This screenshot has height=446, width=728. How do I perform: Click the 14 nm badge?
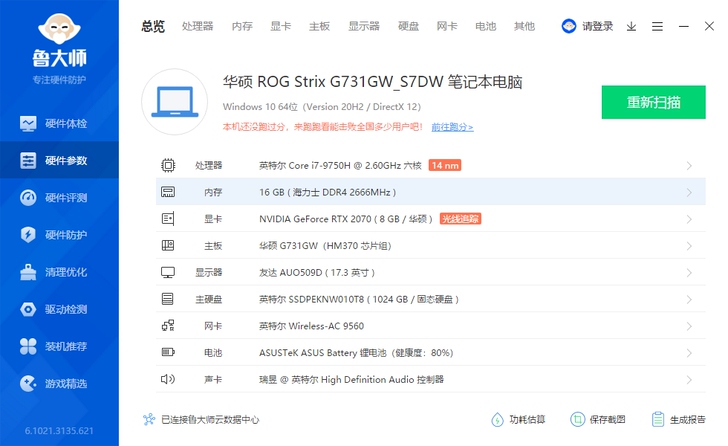(445, 165)
